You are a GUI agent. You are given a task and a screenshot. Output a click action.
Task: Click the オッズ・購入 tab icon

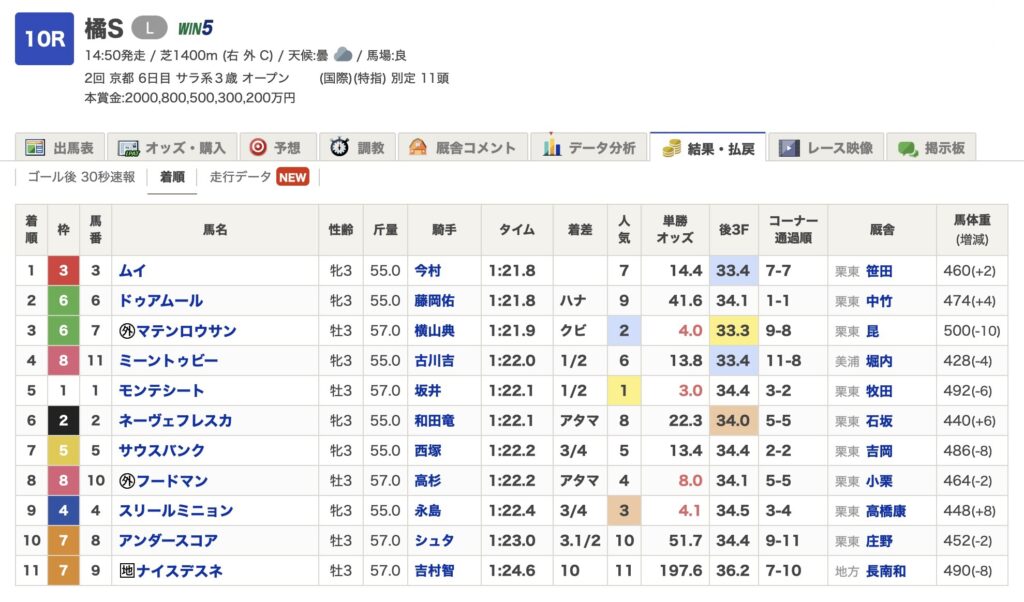click(x=128, y=148)
